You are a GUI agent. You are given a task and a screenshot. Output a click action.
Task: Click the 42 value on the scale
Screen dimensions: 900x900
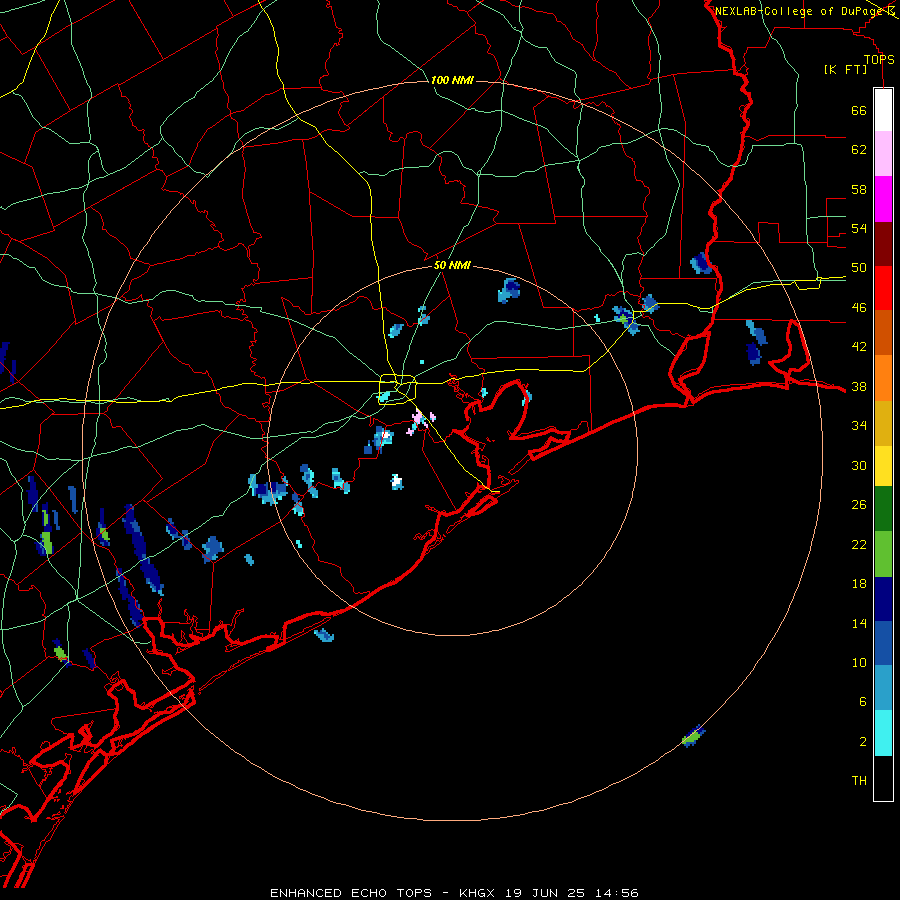(859, 347)
